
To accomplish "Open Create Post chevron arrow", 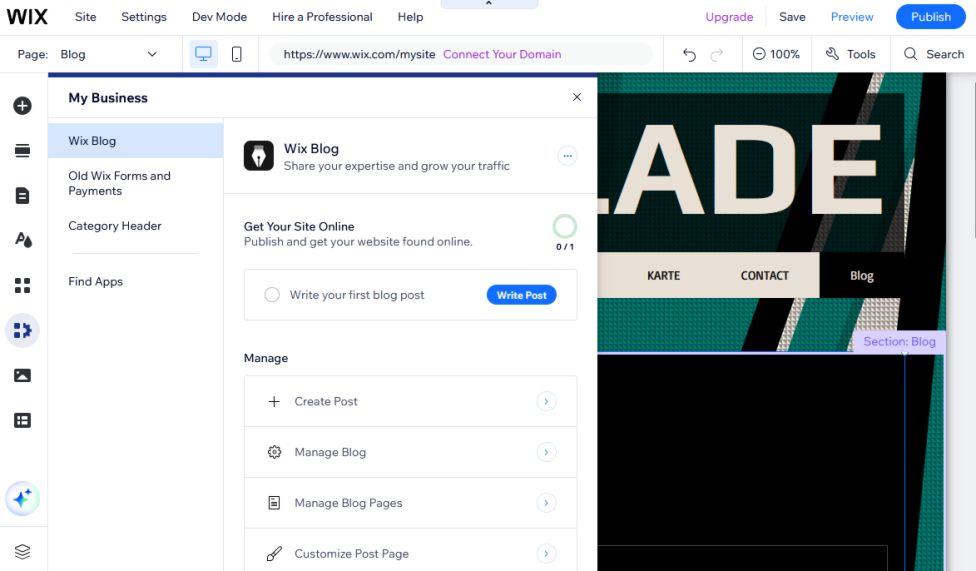I will tap(546, 402).
